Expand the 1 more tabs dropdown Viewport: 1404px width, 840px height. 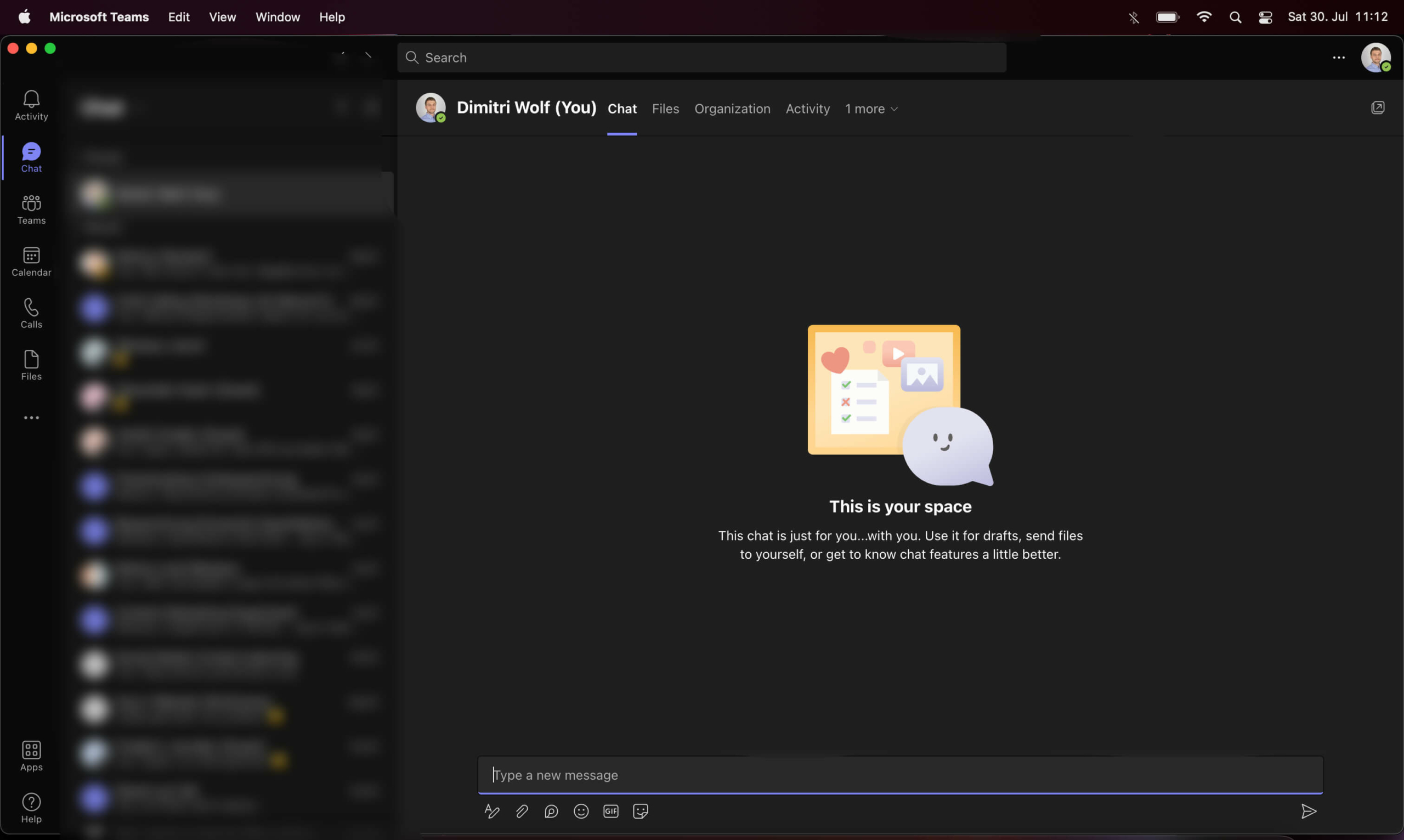tap(871, 109)
